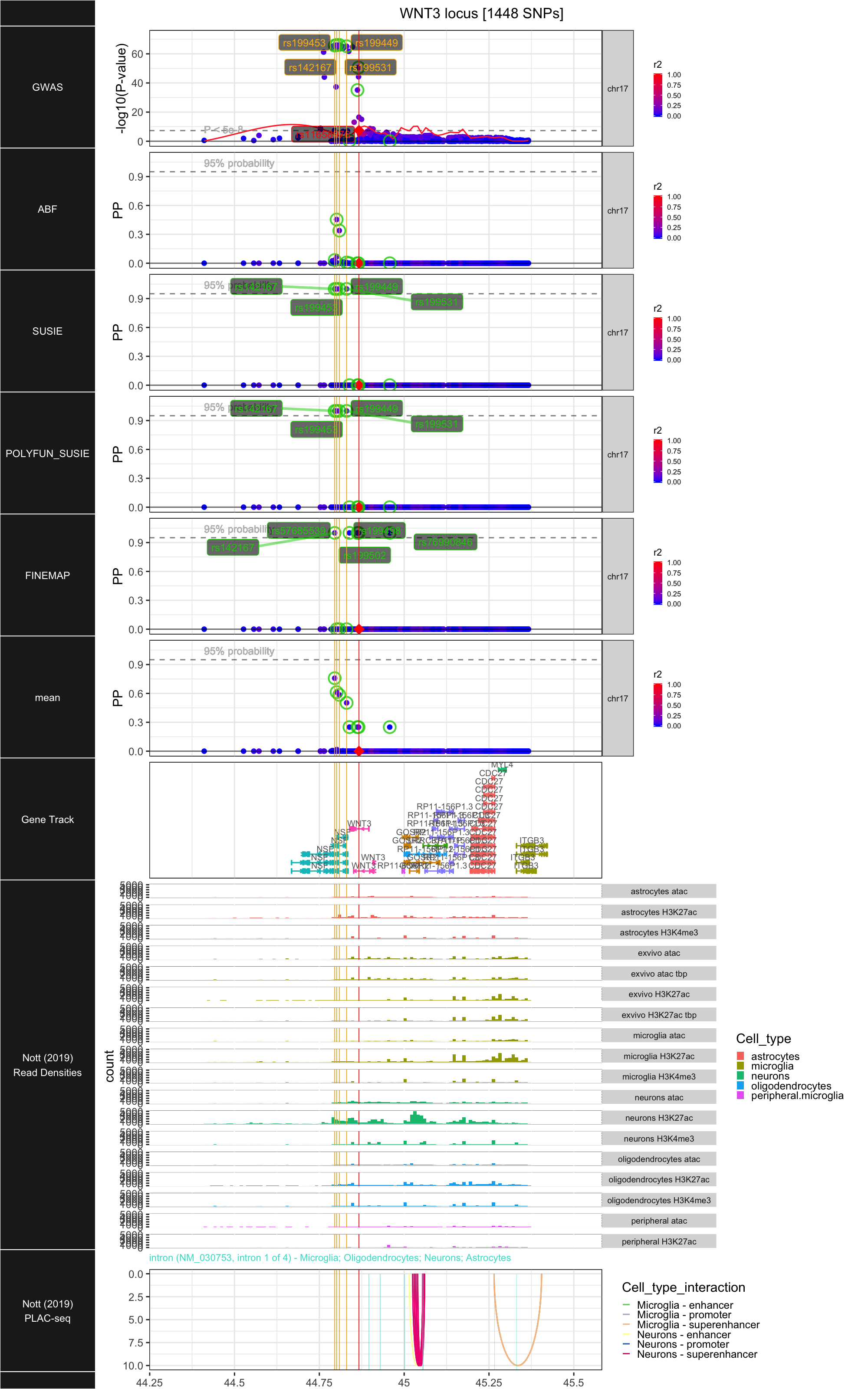Click the red lead SNP diamond in mean panel
Image resolution: width=868 pixels, height=1389 pixels.
359,751
